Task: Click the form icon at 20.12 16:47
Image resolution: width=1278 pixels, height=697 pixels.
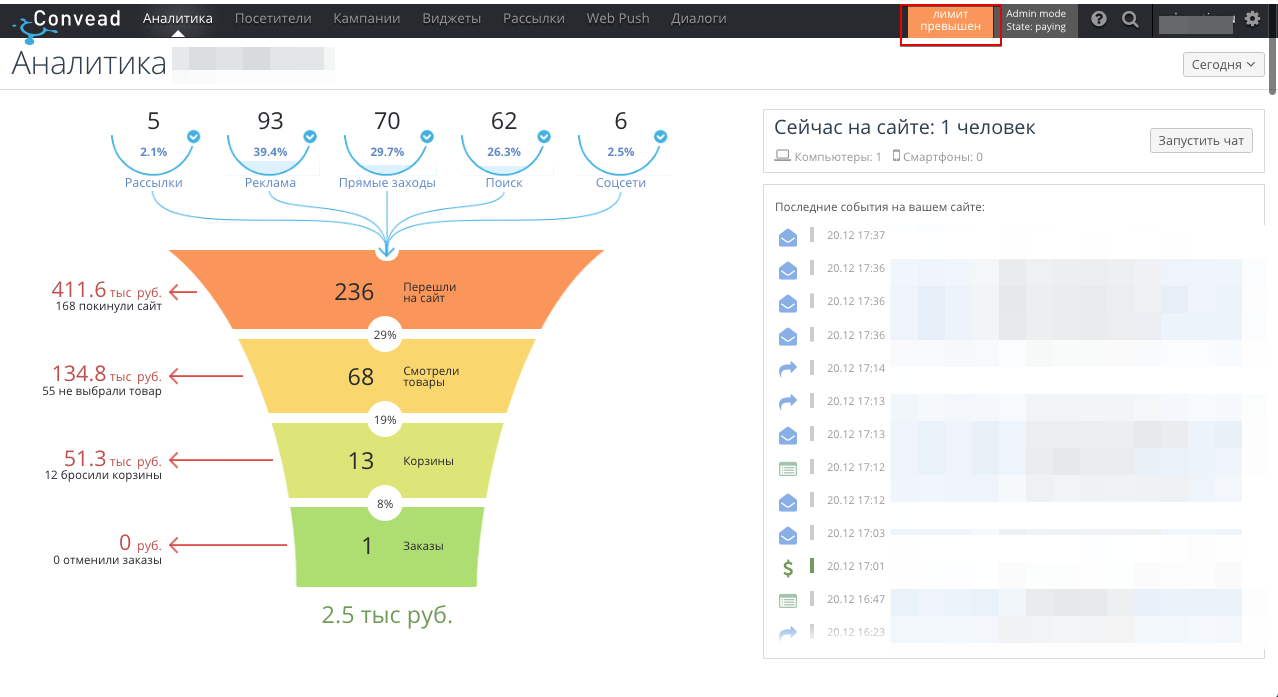Action: click(x=788, y=601)
